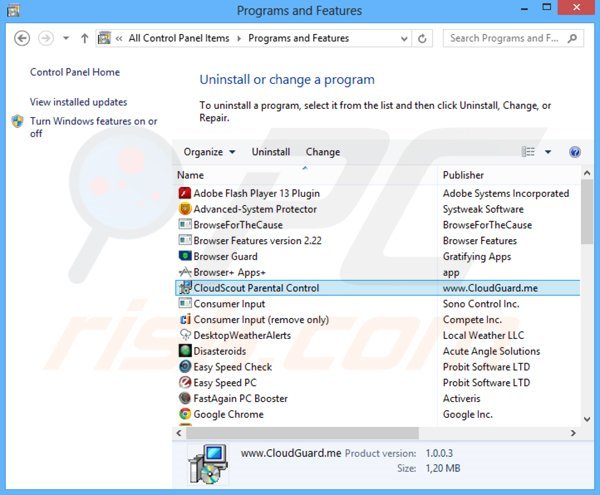Select the Easy Speed Check icon
600x495 pixels.
point(185,366)
